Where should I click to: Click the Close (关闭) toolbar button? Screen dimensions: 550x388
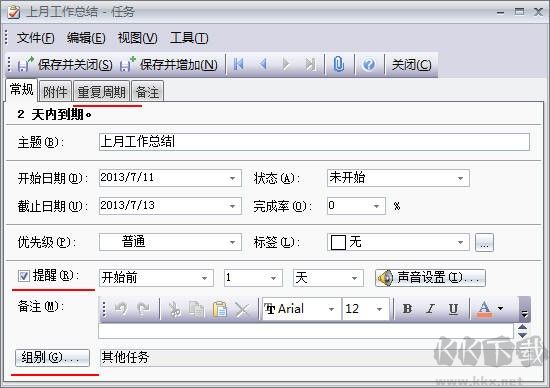coord(411,65)
